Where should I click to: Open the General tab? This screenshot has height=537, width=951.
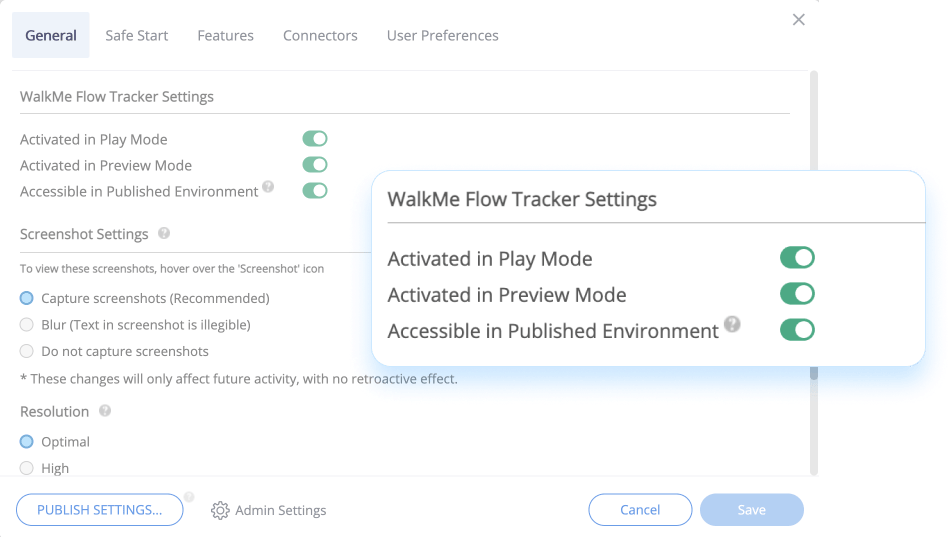pos(51,35)
